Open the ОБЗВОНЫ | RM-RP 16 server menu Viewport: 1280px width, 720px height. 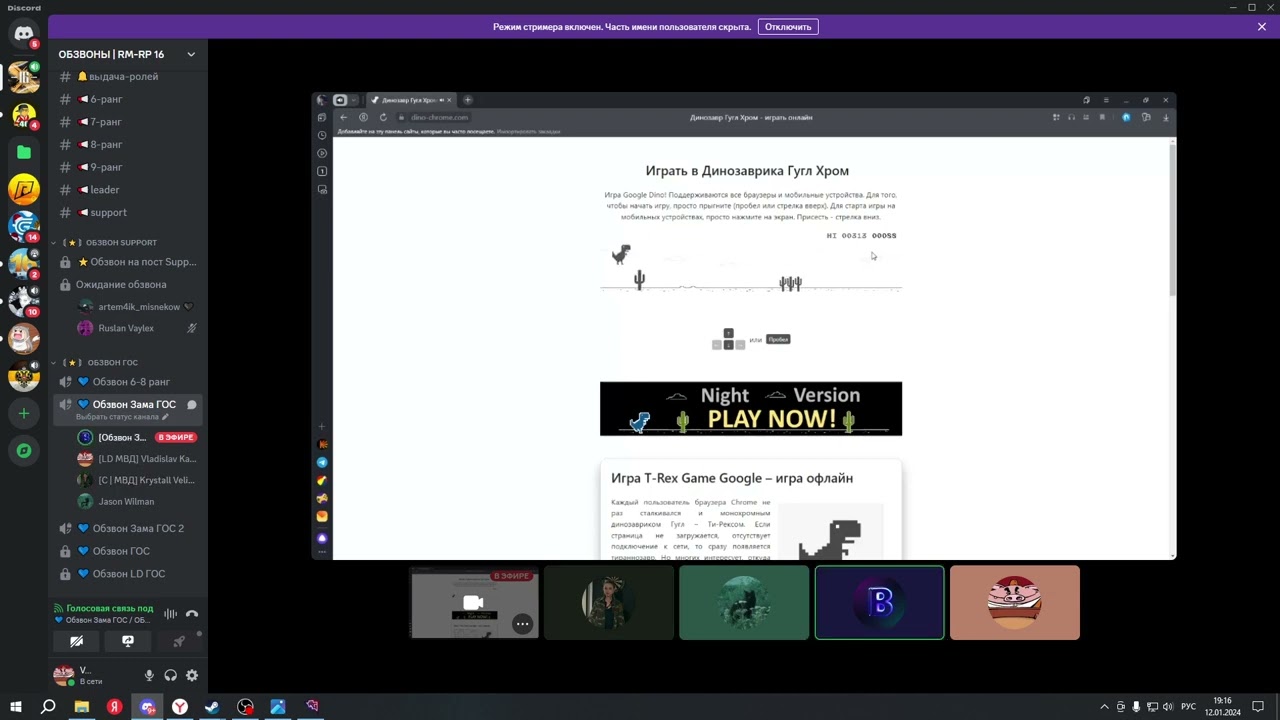127,54
